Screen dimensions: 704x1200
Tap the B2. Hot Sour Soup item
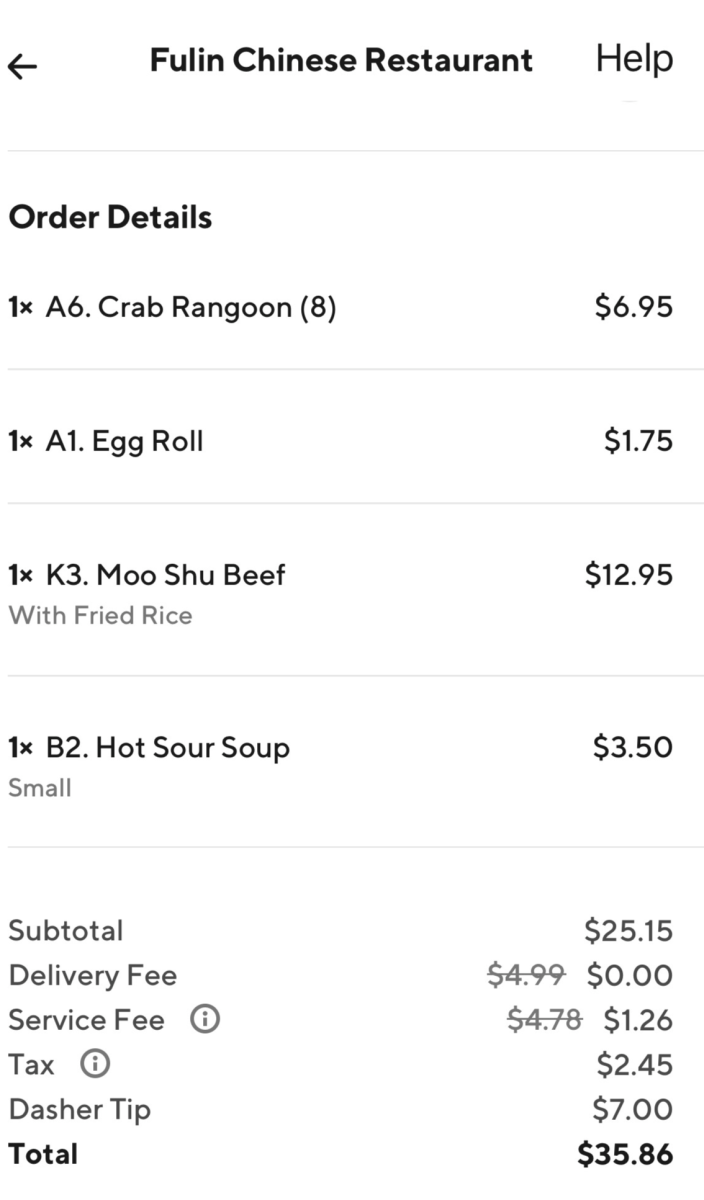pos(167,748)
